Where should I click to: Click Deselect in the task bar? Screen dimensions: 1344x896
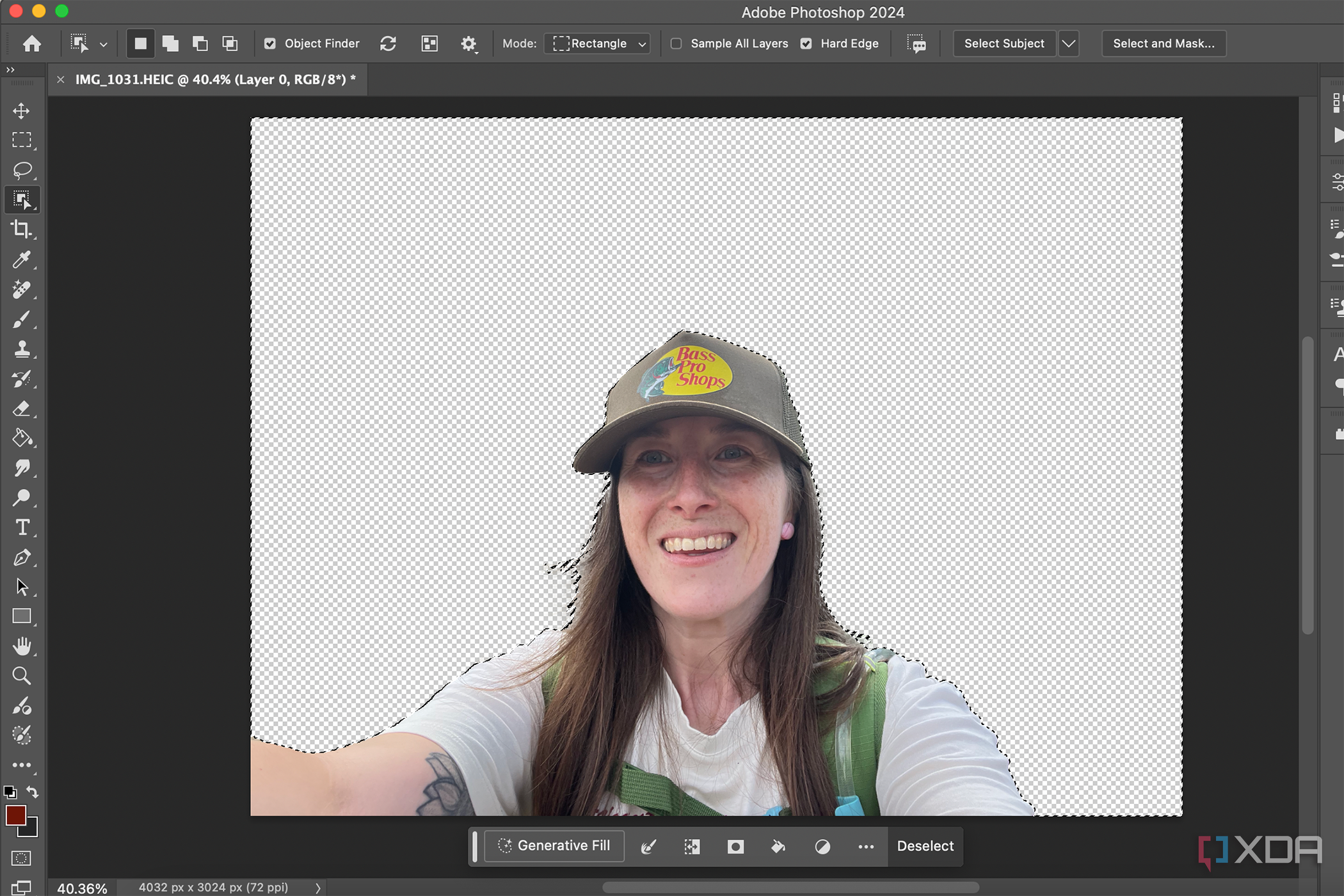925,846
